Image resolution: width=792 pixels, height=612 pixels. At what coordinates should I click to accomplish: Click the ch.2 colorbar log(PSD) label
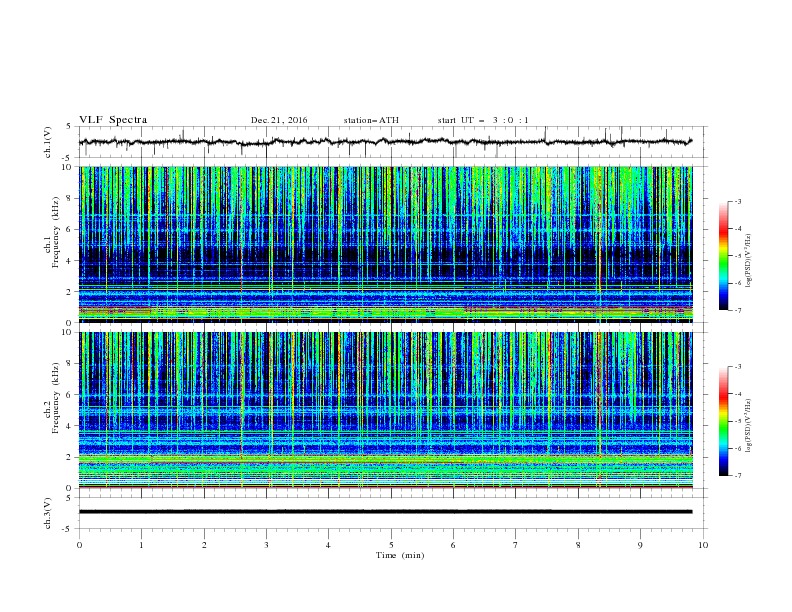click(x=748, y=426)
